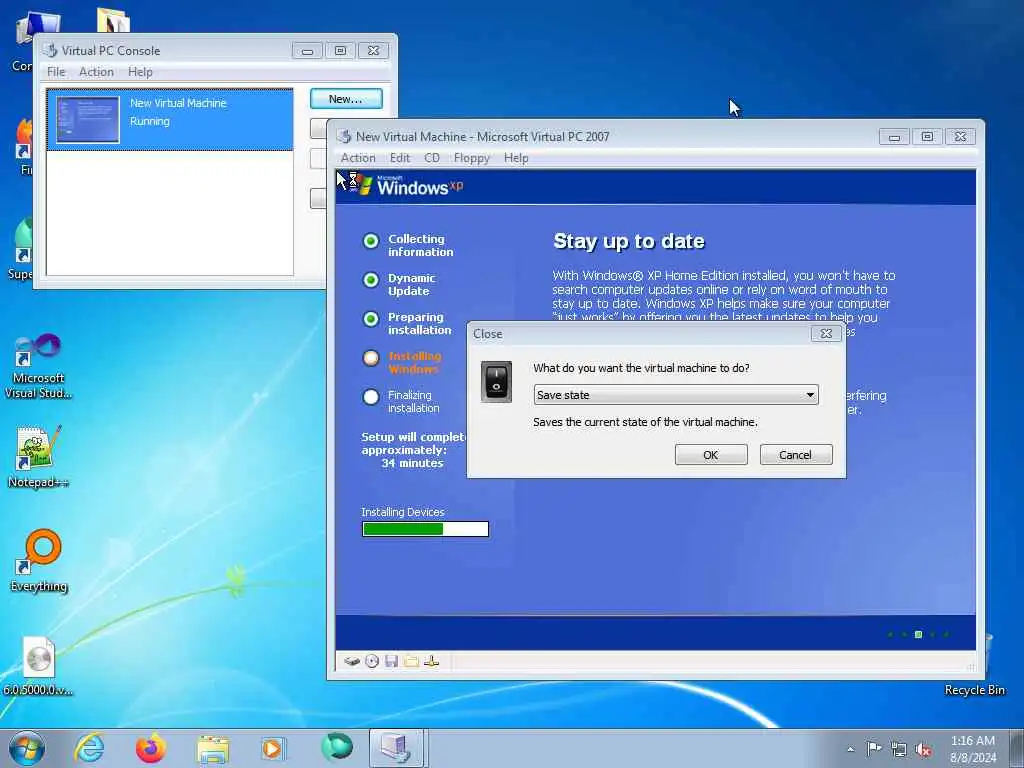Close the Close dialog with X button

coord(825,334)
